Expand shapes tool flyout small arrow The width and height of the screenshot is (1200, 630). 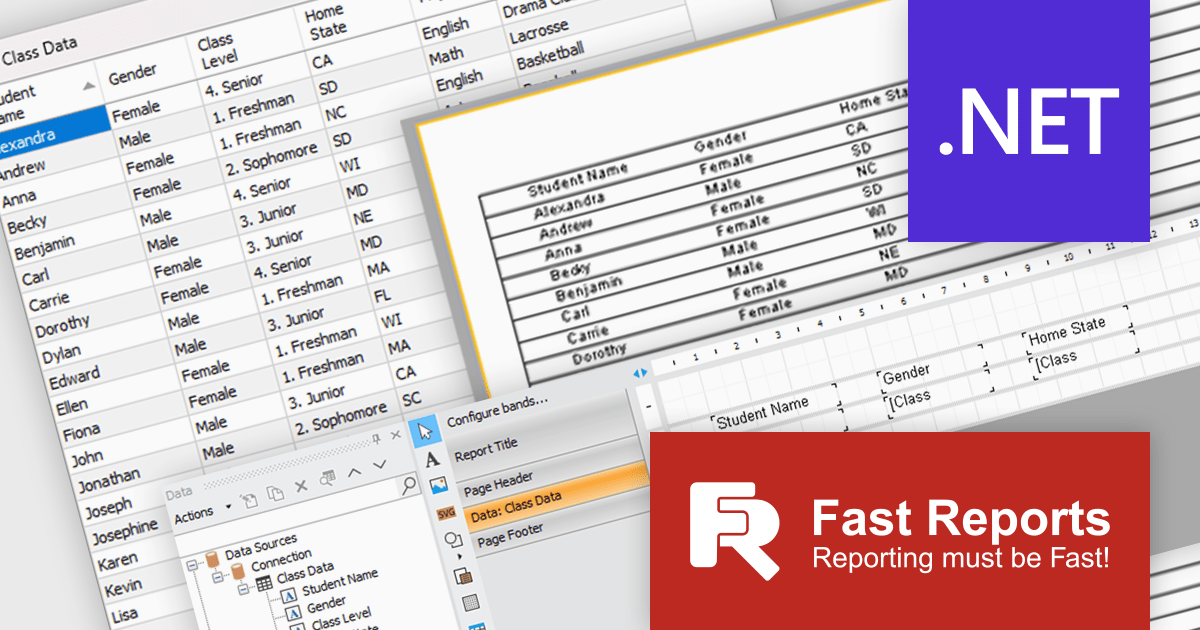click(461, 556)
